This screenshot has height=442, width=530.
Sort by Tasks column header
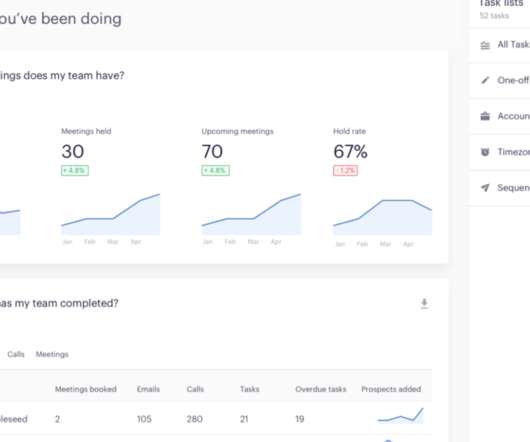coord(250,389)
